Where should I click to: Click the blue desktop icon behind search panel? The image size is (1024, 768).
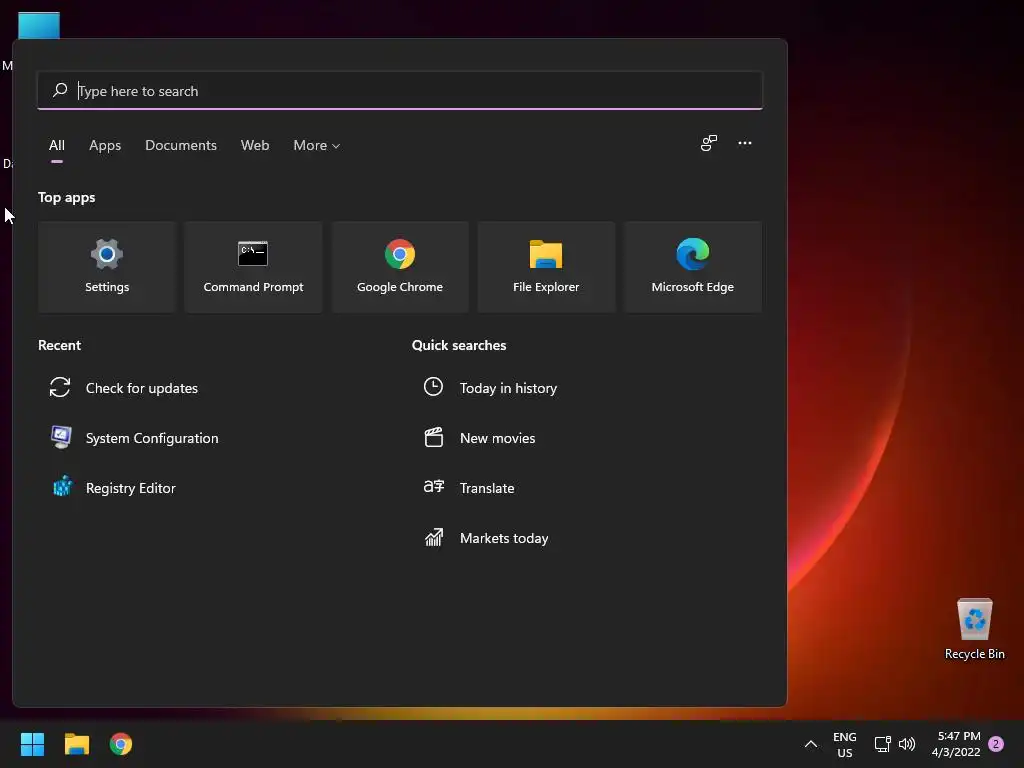[x=39, y=25]
